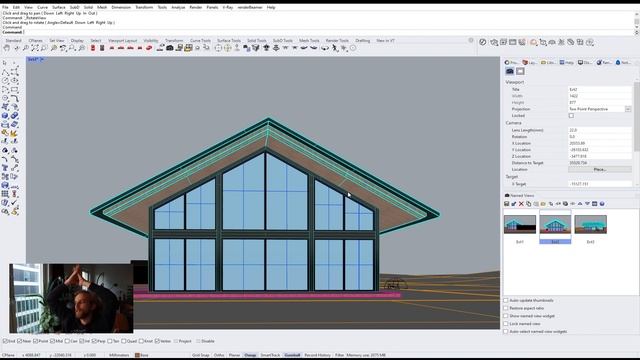Toggle the End osnap checkbox
The height and width of the screenshot is (360, 640).
(x=5, y=341)
